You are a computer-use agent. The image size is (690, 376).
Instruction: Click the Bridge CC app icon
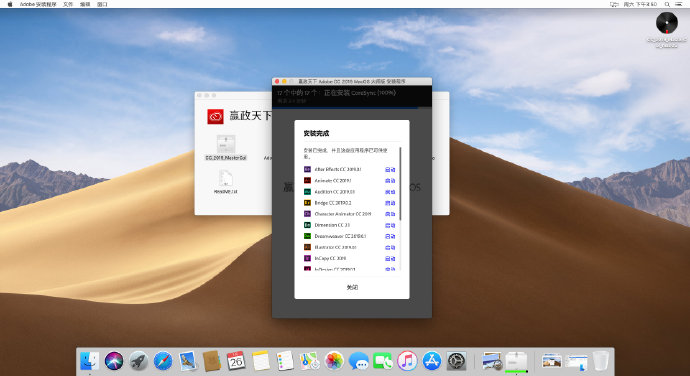pyautogui.click(x=307, y=203)
